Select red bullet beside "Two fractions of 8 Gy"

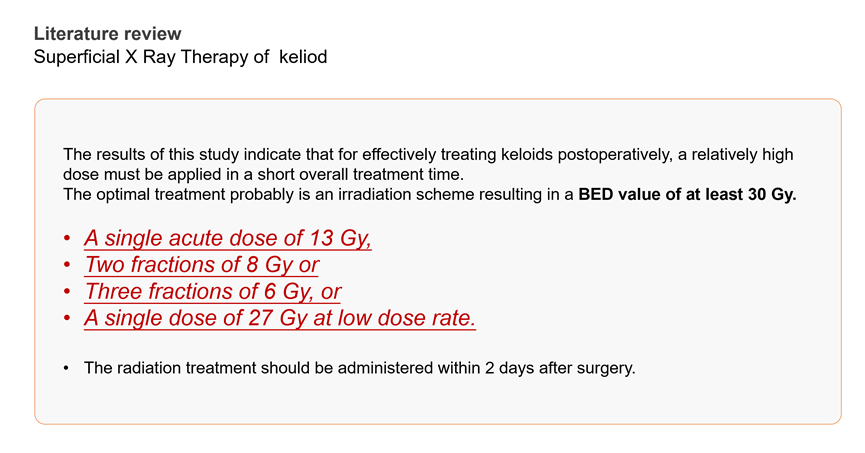(66, 266)
